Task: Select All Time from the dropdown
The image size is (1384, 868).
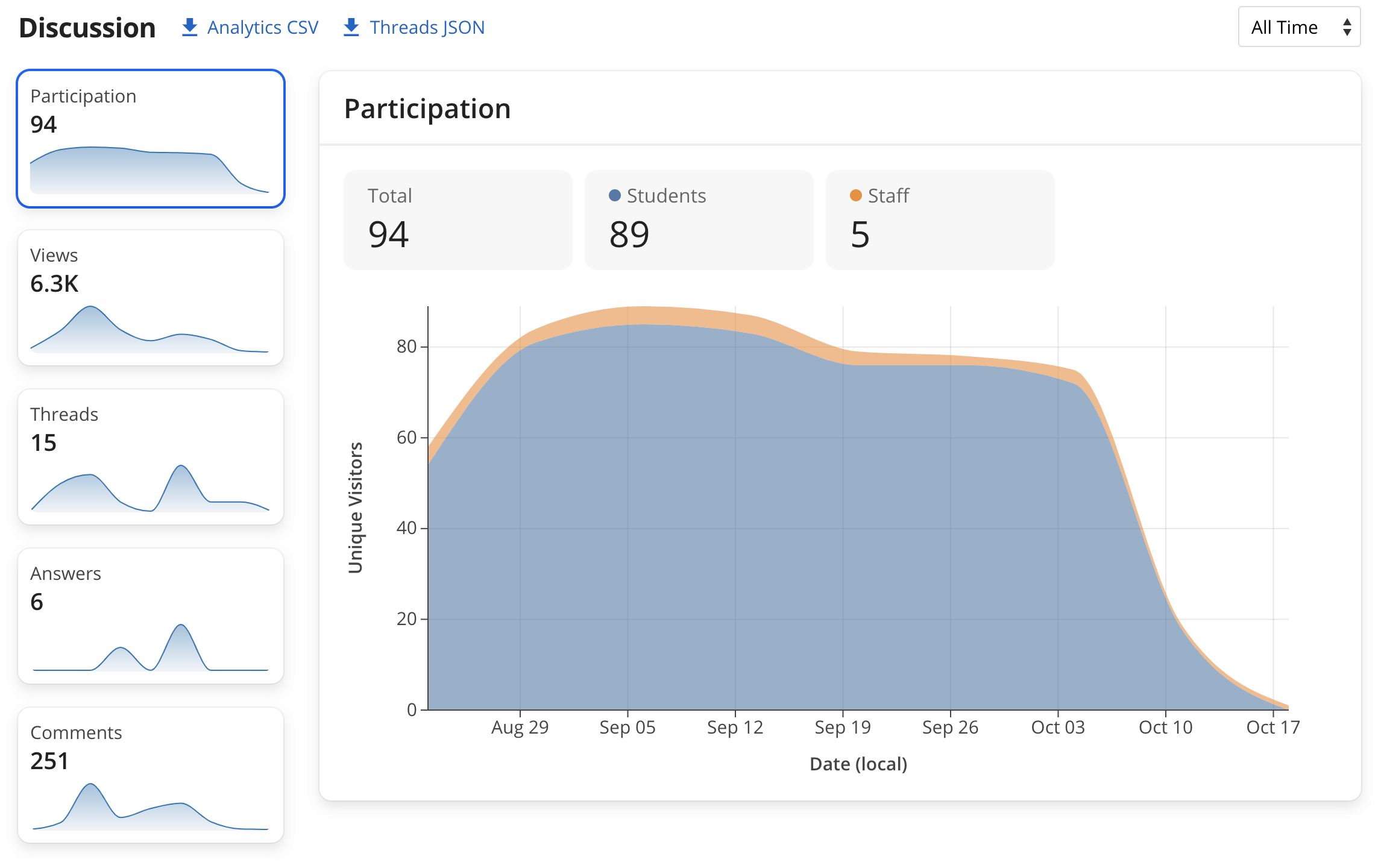Action: tap(1298, 28)
